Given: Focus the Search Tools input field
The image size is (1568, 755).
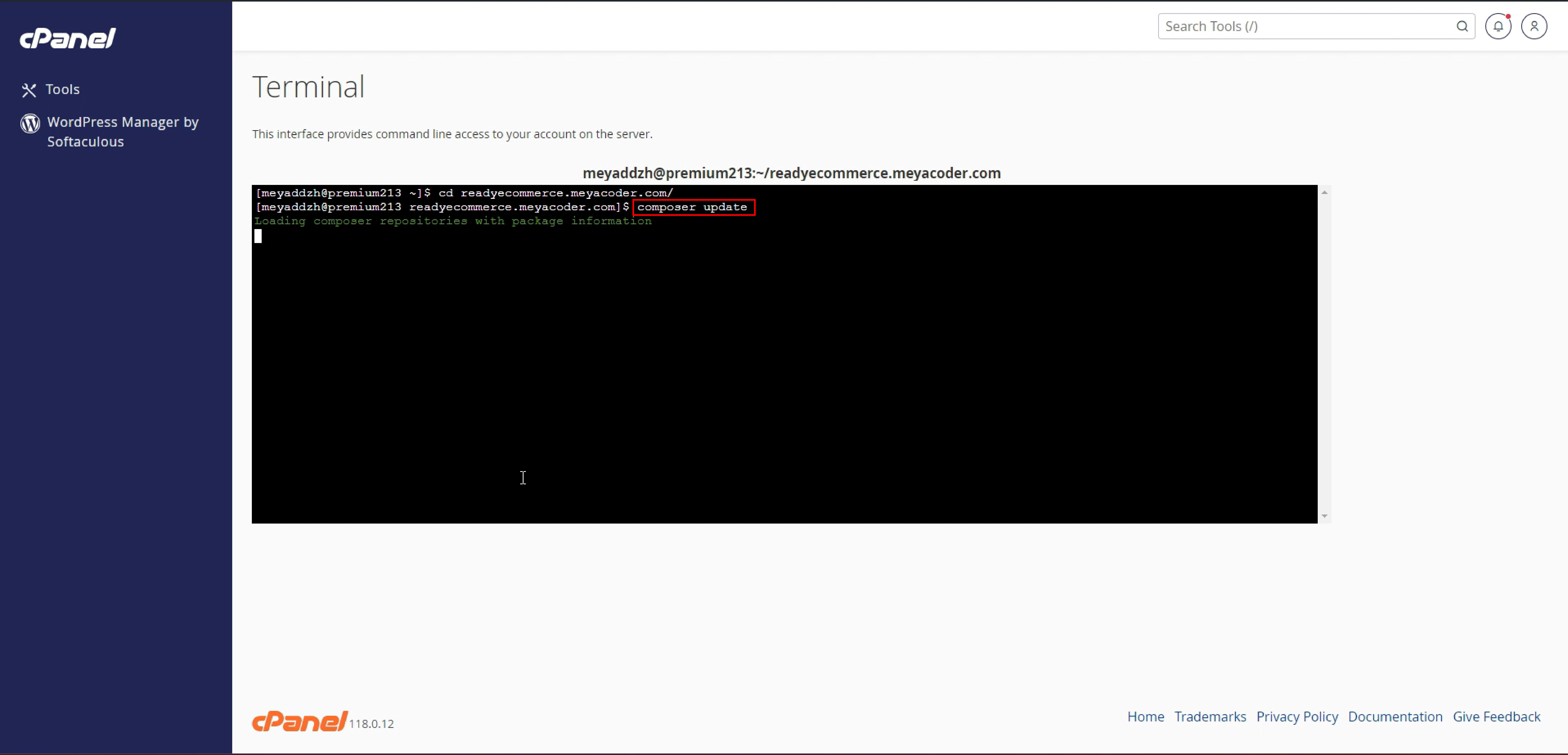Looking at the screenshot, I should pyautogui.click(x=1303, y=26).
